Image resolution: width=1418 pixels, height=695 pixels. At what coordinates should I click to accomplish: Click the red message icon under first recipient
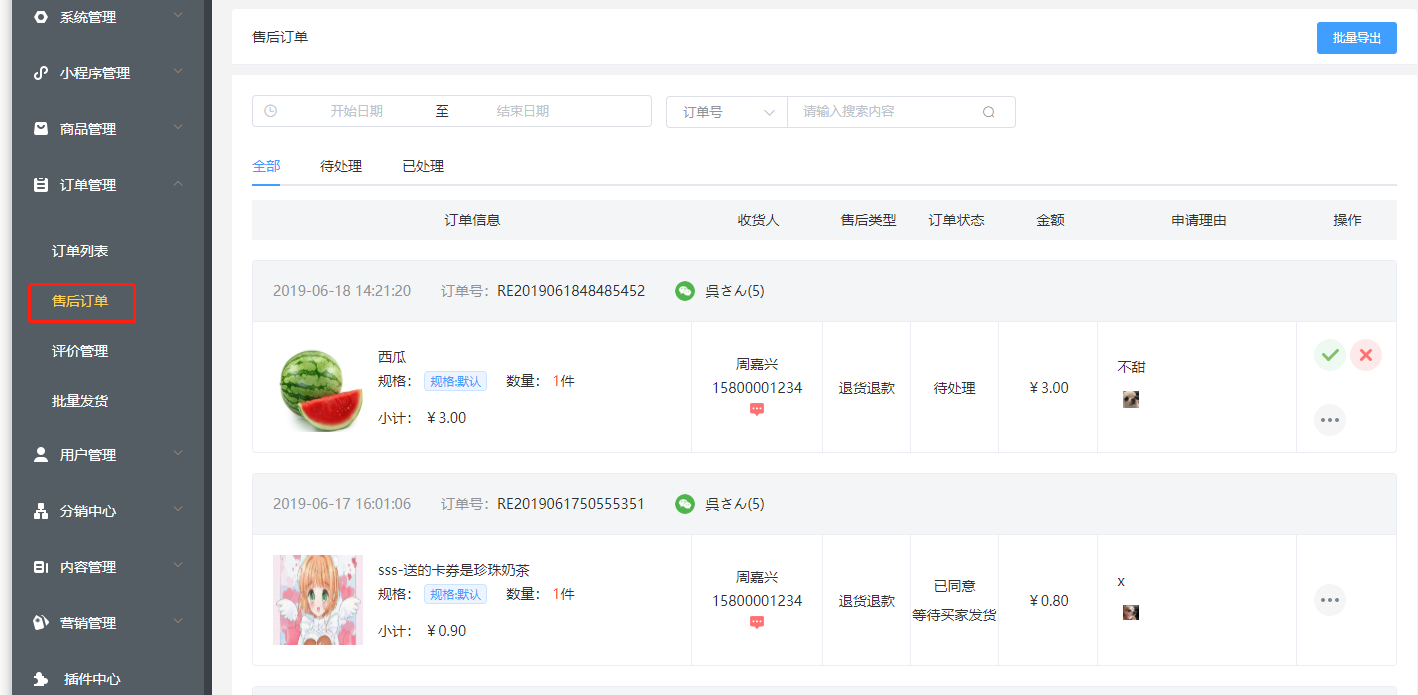click(757, 410)
